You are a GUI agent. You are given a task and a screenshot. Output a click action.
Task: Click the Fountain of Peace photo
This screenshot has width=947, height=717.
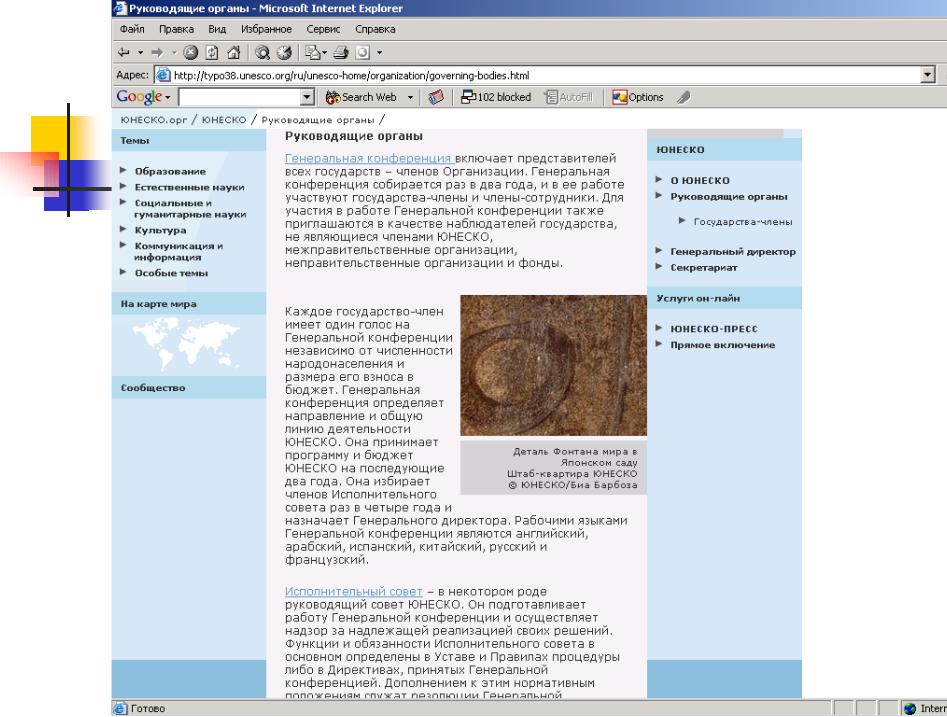553,365
